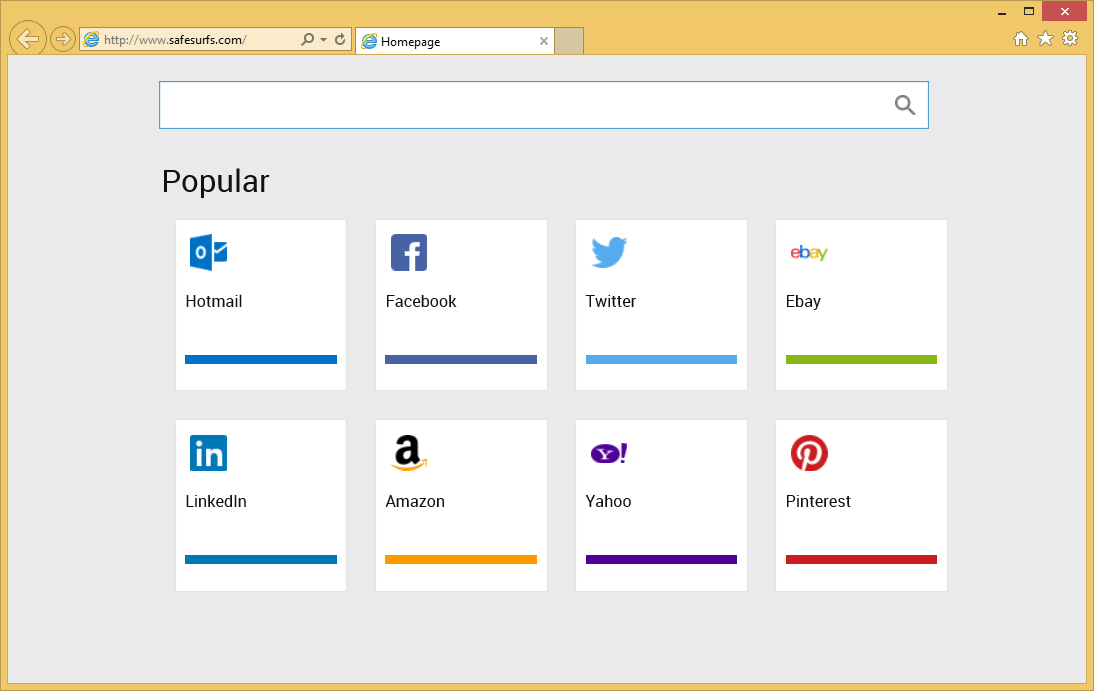Open the Ebay link label
The height and width of the screenshot is (691, 1094).
pyautogui.click(x=803, y=302)
